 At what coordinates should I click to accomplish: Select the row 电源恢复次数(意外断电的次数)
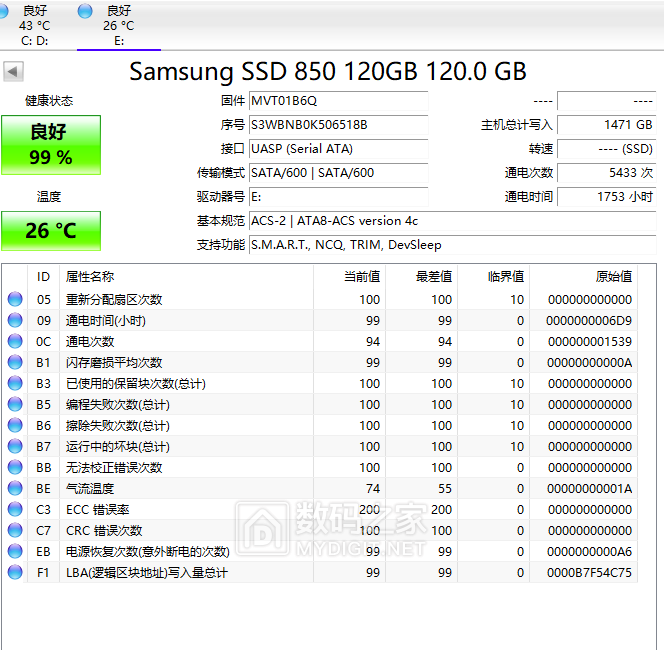[x=320, y=551]
